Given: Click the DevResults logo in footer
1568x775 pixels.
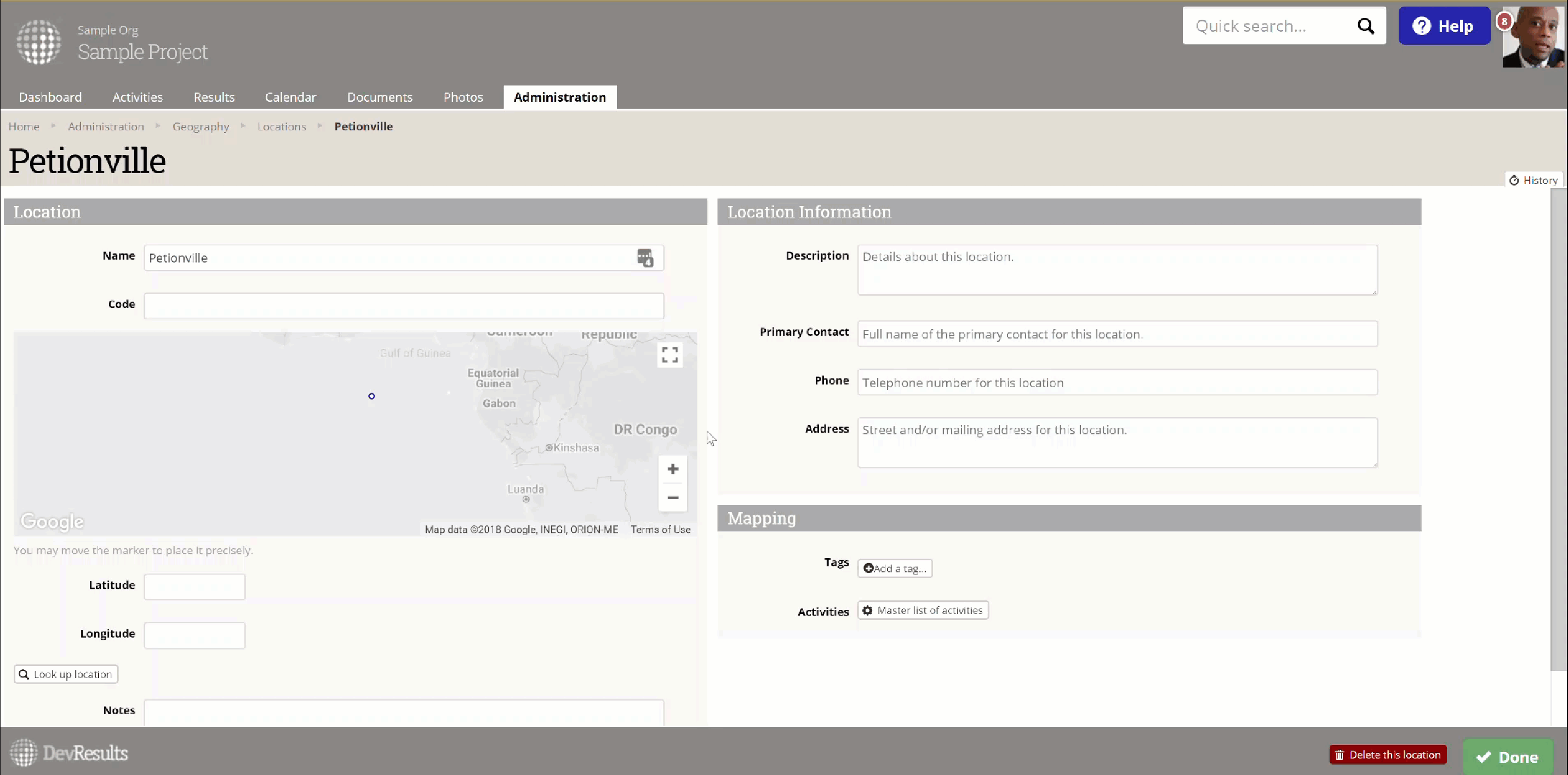Looking at the screenshot, I should 69,753.
